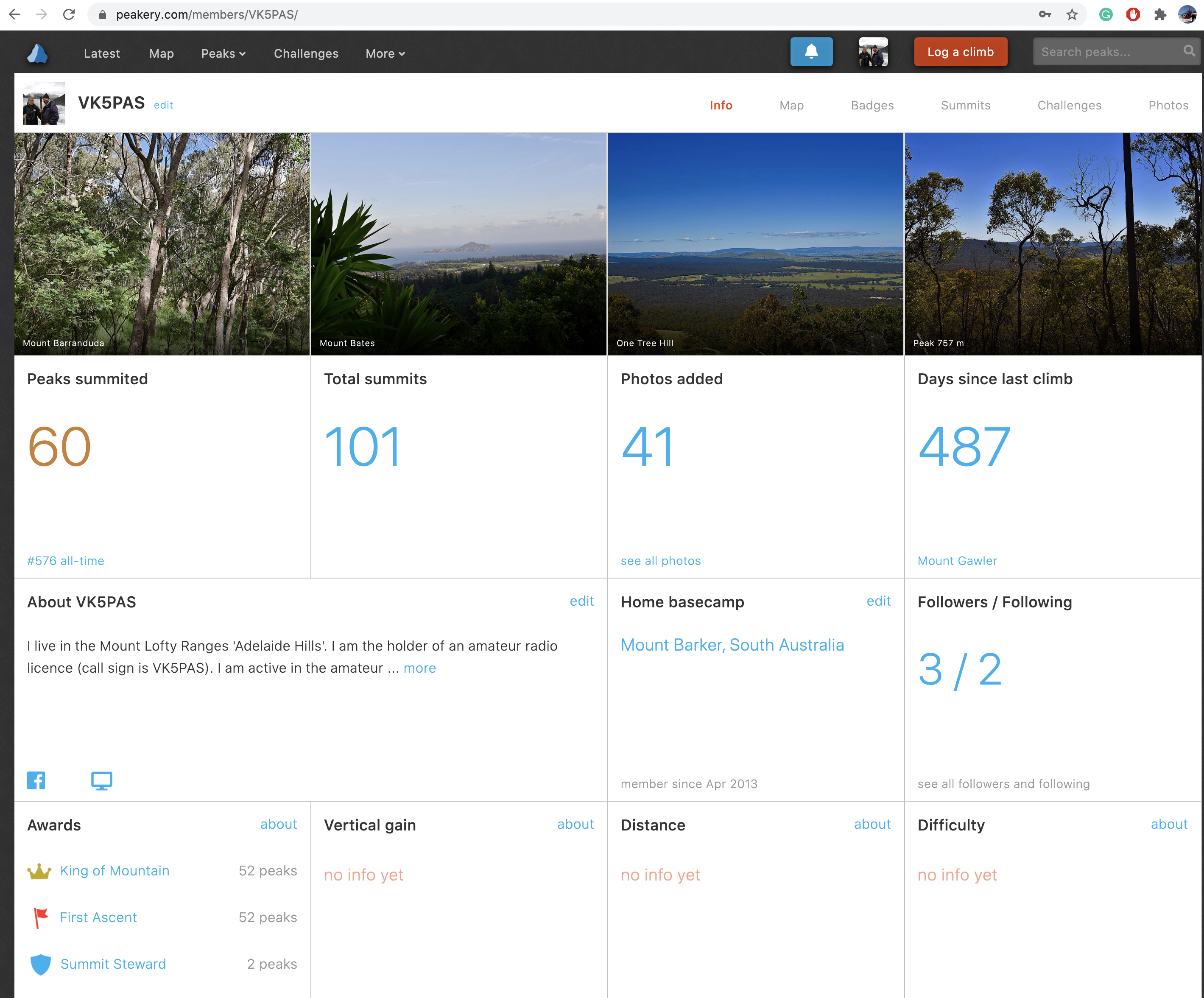Open the Mount Bates photo
The width and height of the screenshot is (1204, 998).
(x=458, y=243)
